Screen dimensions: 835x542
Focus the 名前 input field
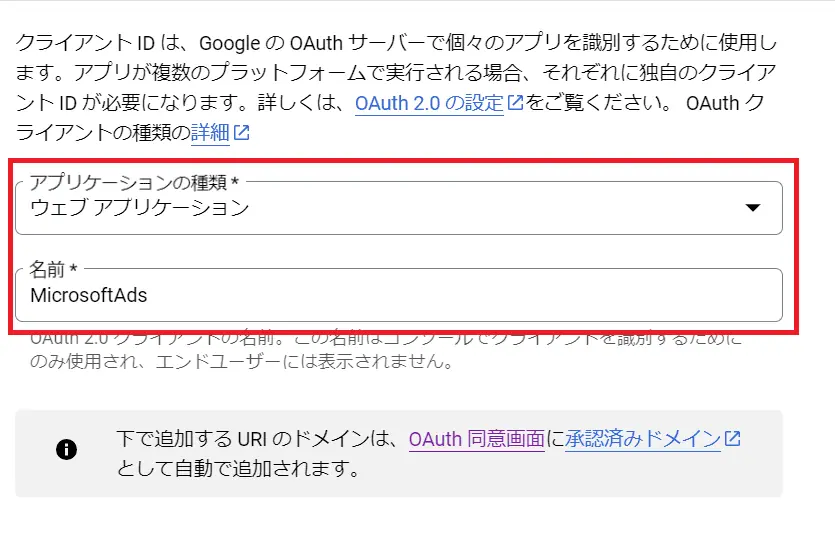(x=398, y=295)
